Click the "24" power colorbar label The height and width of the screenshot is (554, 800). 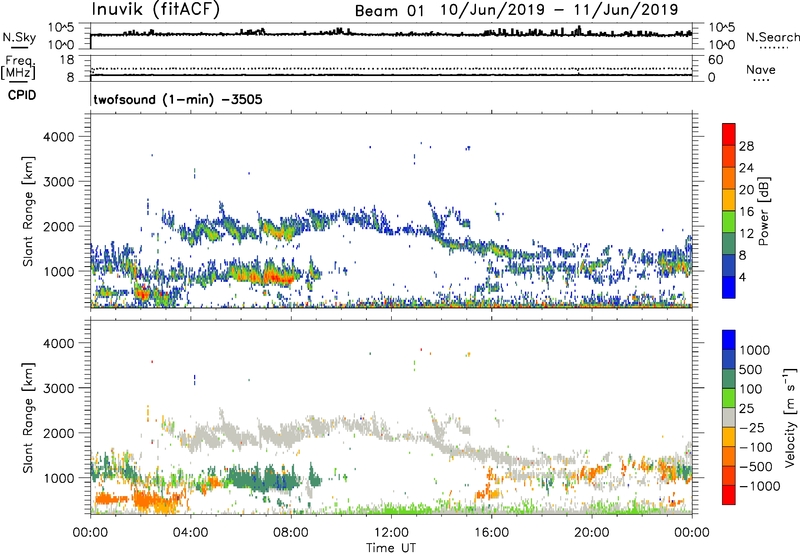(746, 168)
